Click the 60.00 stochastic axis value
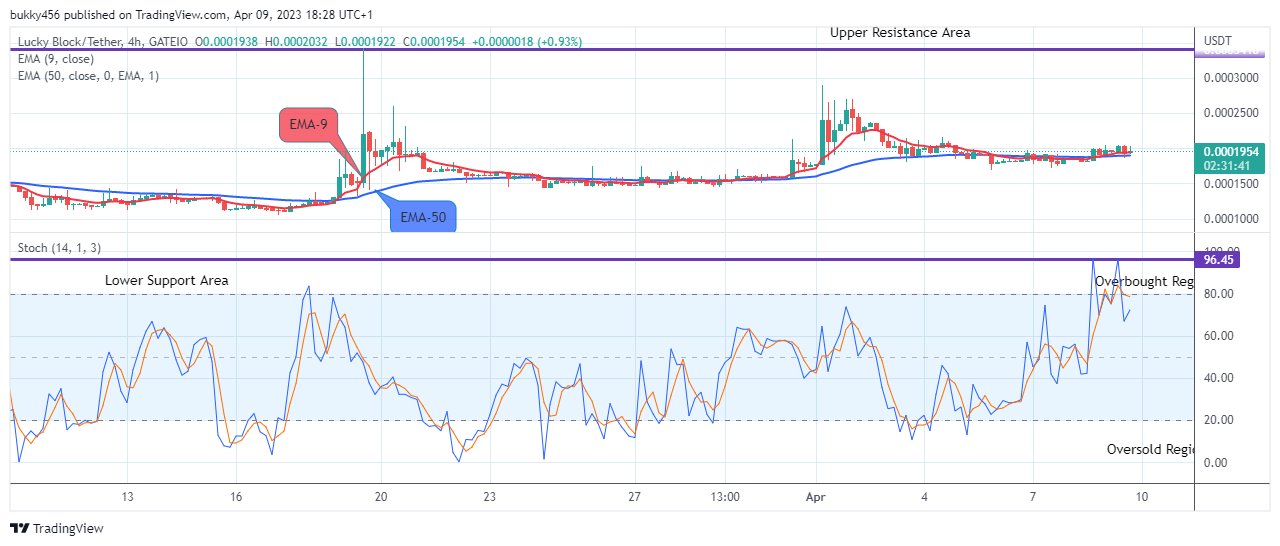The image size is (1280, 546). (x=1219, y=336)
